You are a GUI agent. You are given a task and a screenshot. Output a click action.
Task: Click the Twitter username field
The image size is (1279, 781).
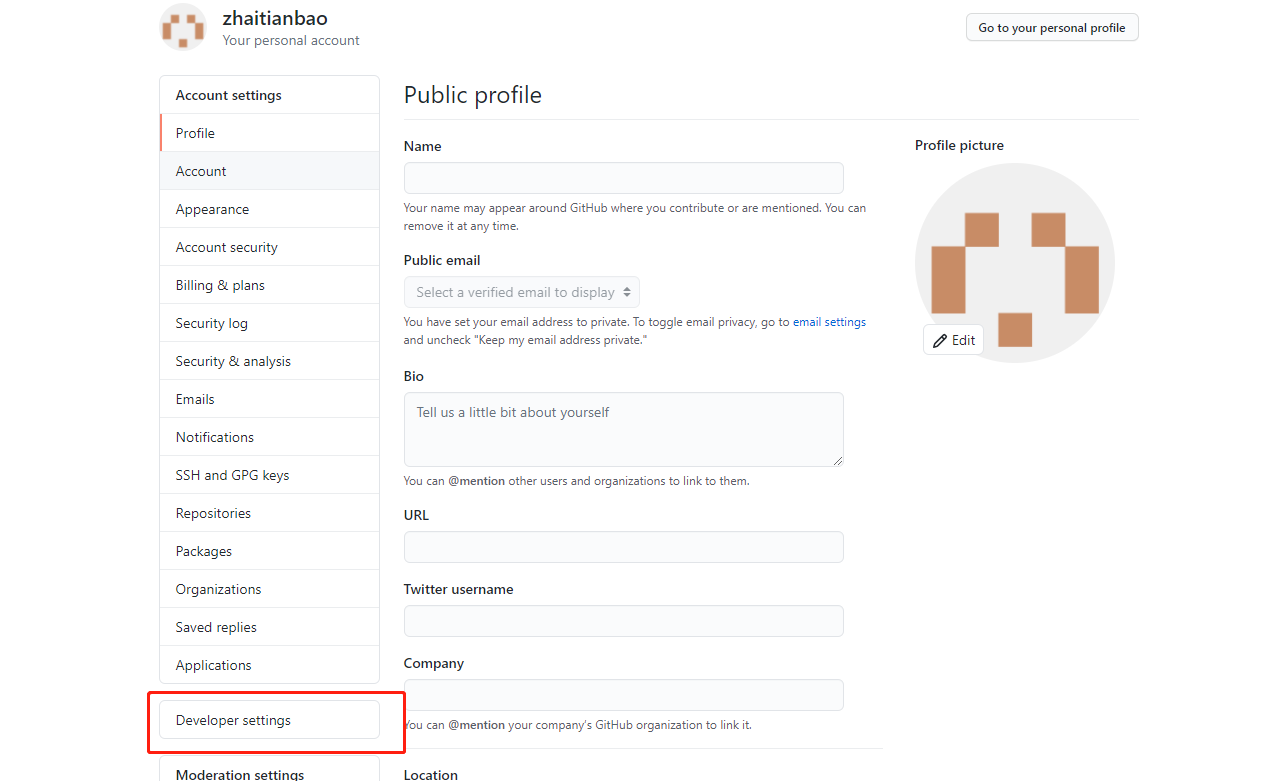[x=623, y=620]
